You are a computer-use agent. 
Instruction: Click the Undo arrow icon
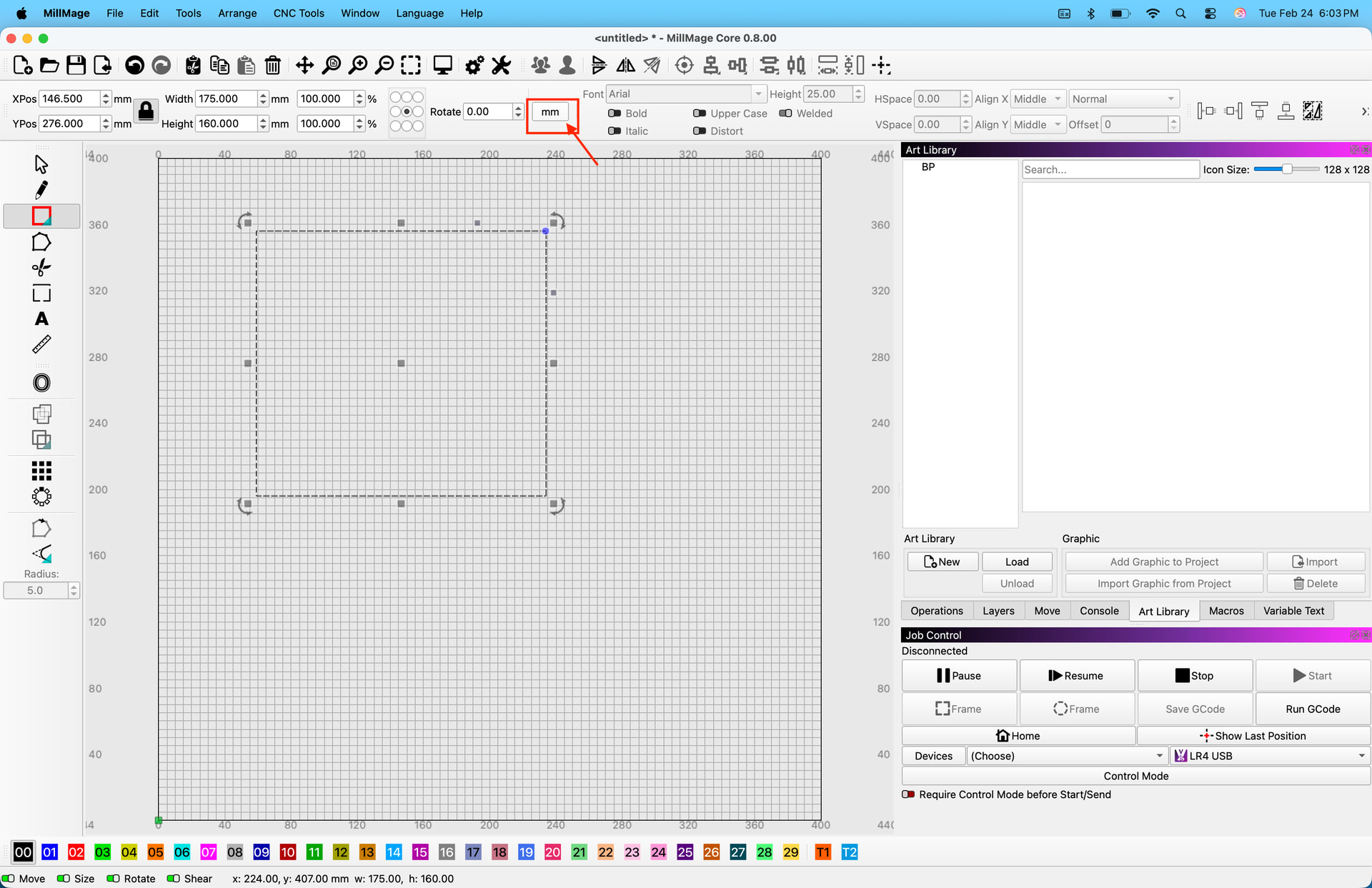[134, 66]
